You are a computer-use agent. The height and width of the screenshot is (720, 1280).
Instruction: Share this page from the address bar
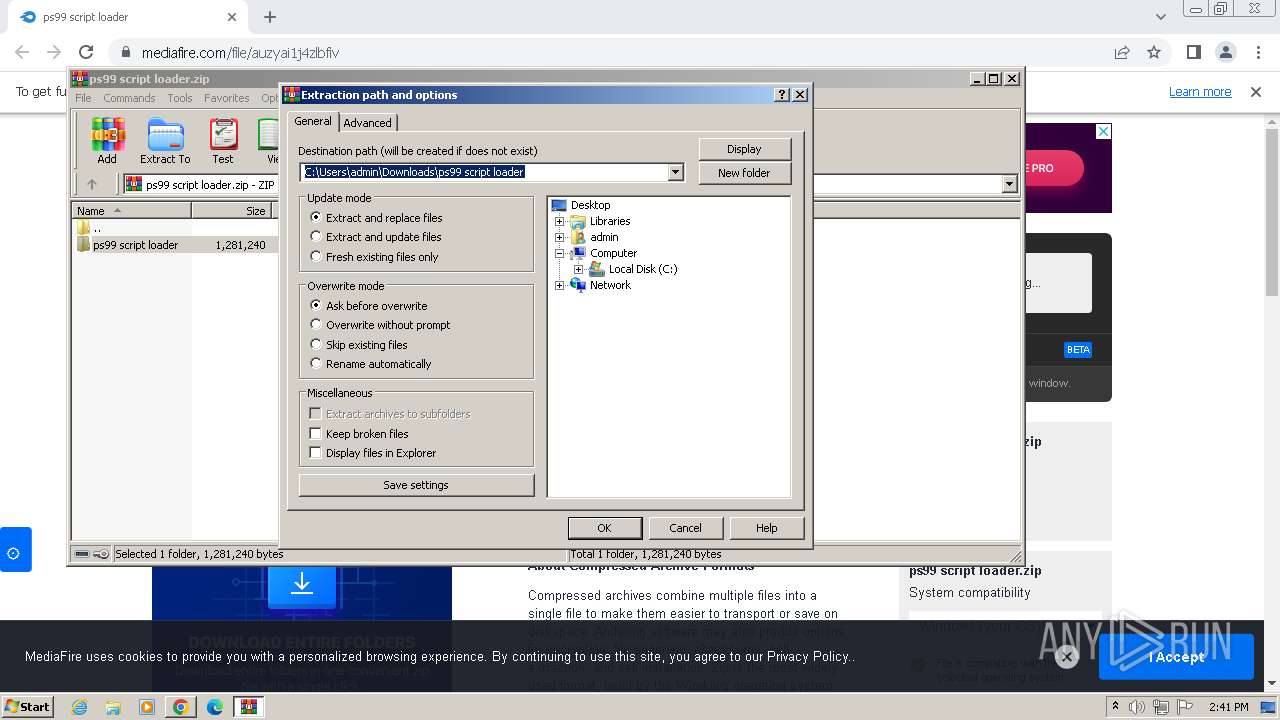point(1122,52)
